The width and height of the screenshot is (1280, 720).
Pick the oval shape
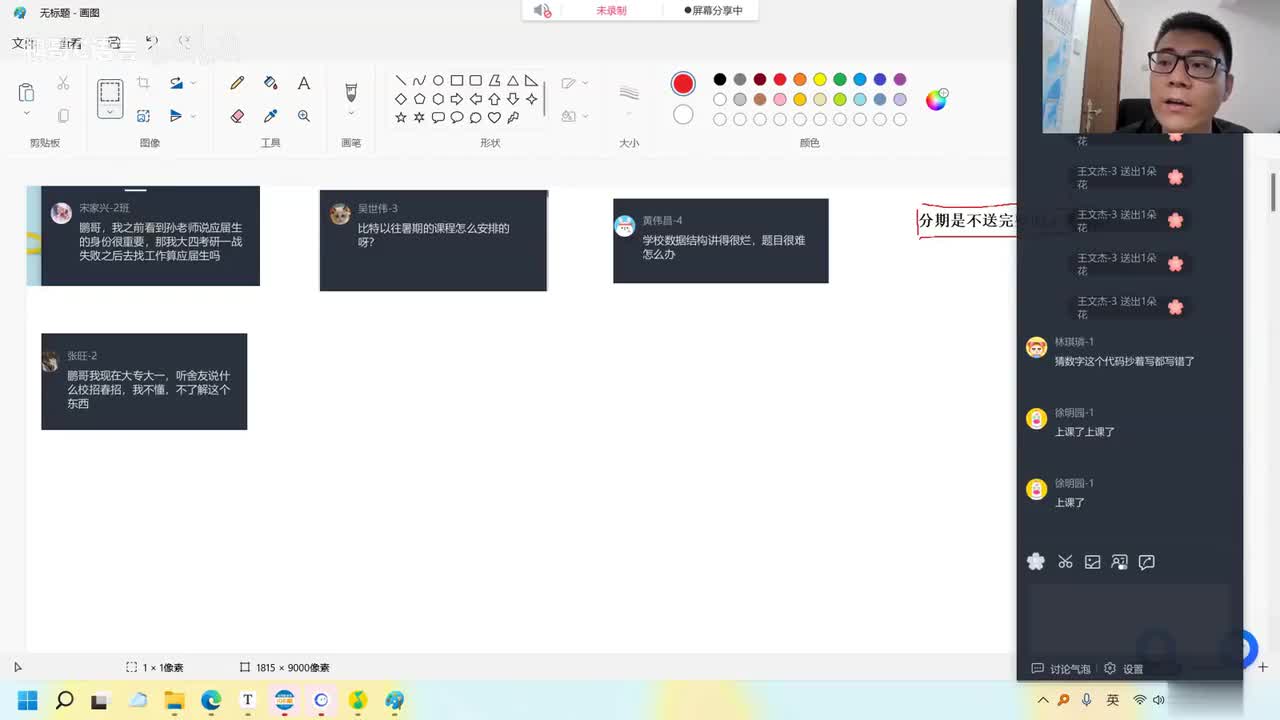coord(438,80)
